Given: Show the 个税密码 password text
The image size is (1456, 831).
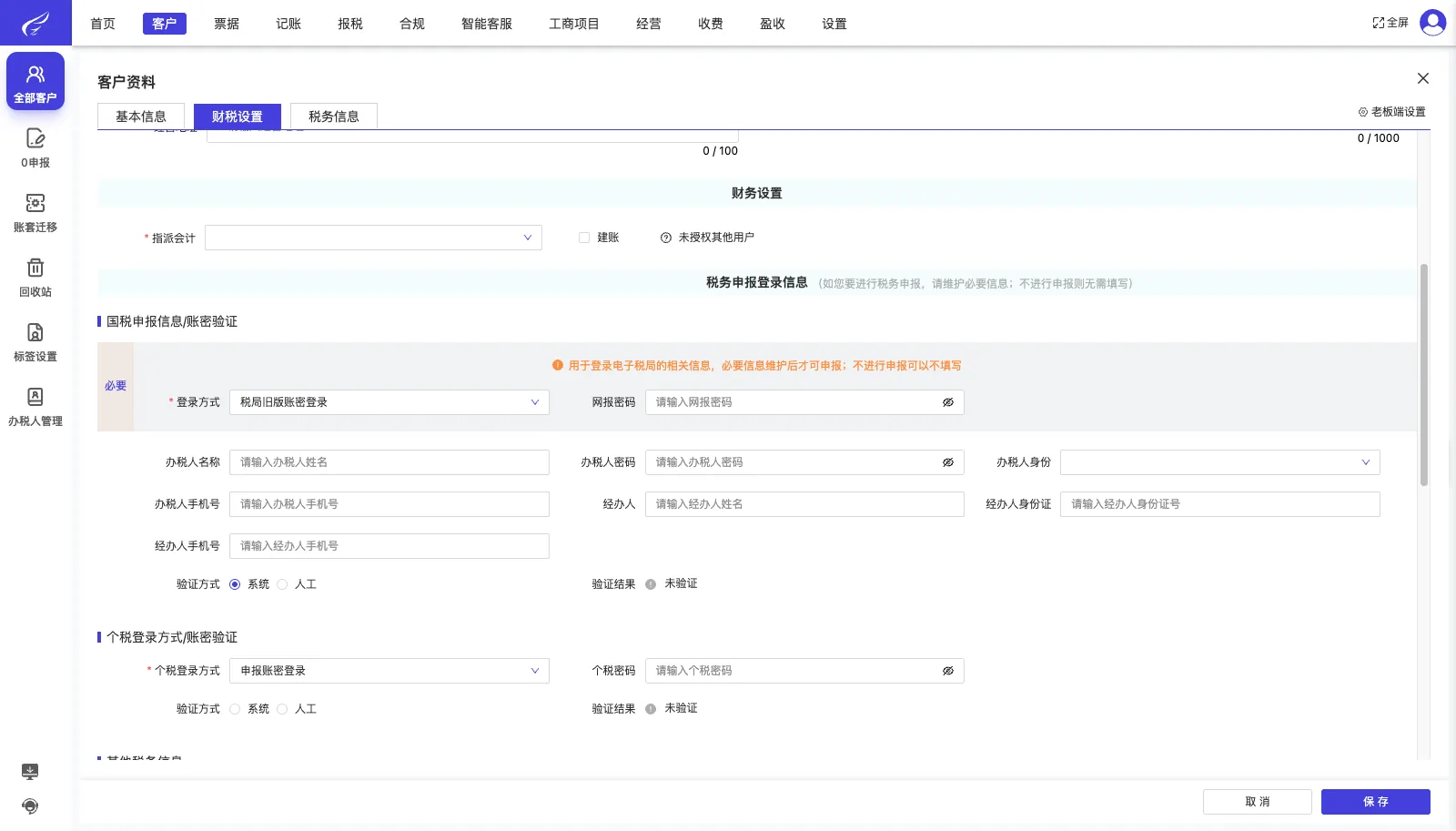Looking at the screenshot, I should (948, 671).
